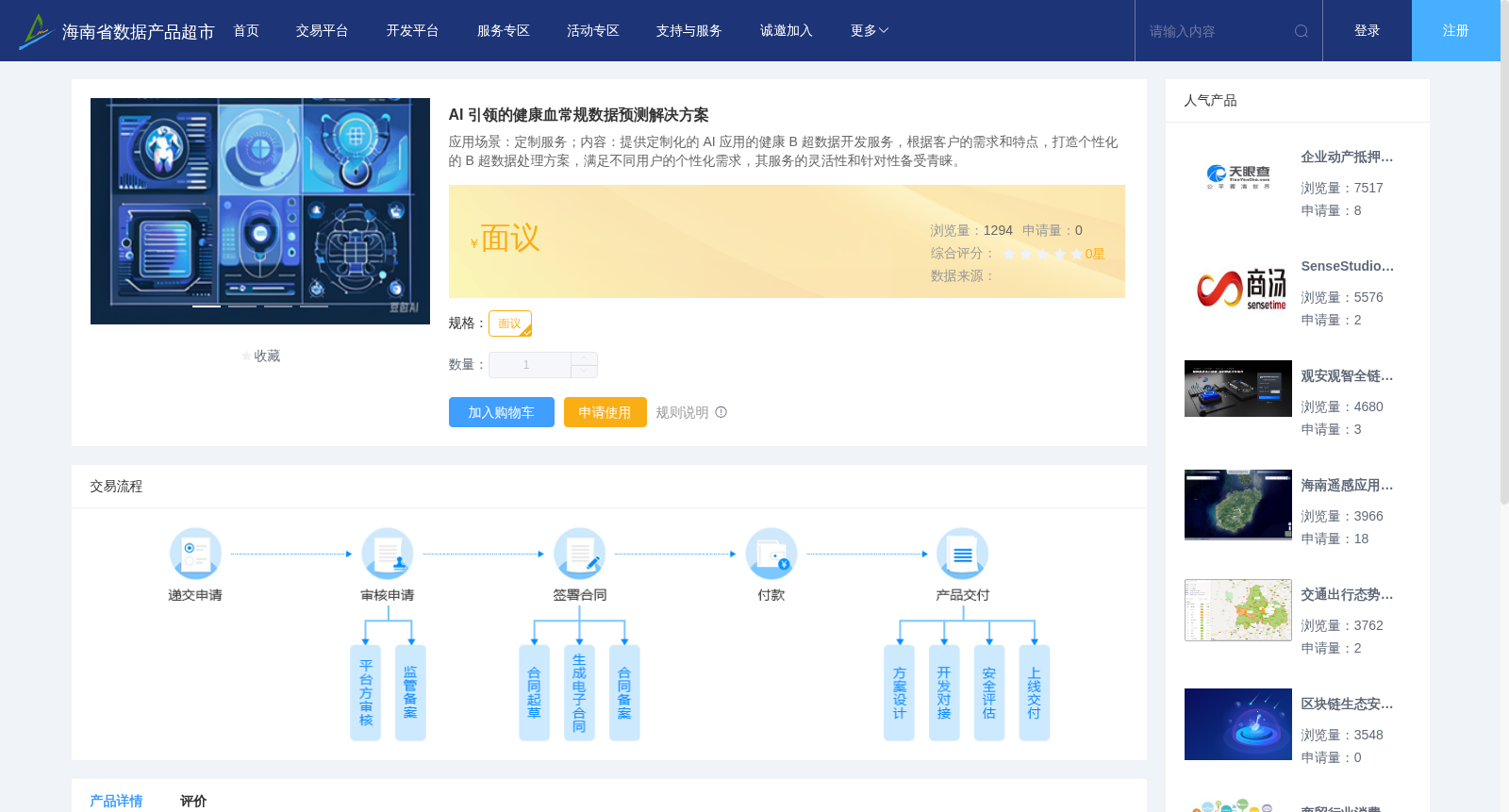Viewport: 1509px width, 812px height.
Task: Open the 观安观智全链 product title
Action: point(1347,376)
